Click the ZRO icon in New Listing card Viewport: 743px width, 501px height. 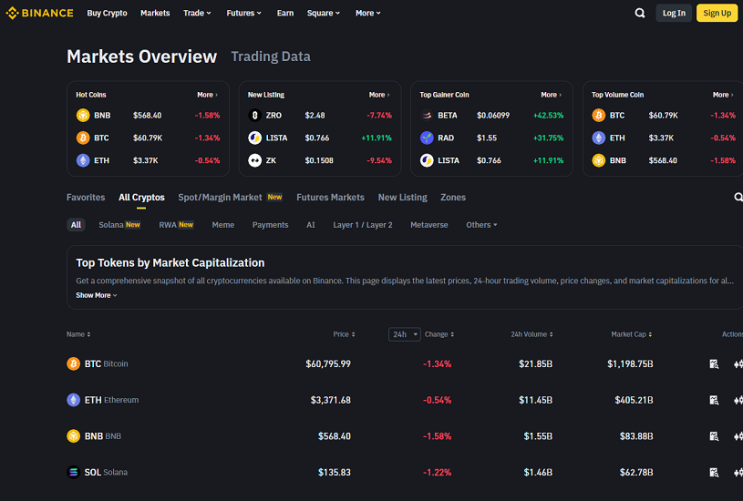(x=254, y=115)
